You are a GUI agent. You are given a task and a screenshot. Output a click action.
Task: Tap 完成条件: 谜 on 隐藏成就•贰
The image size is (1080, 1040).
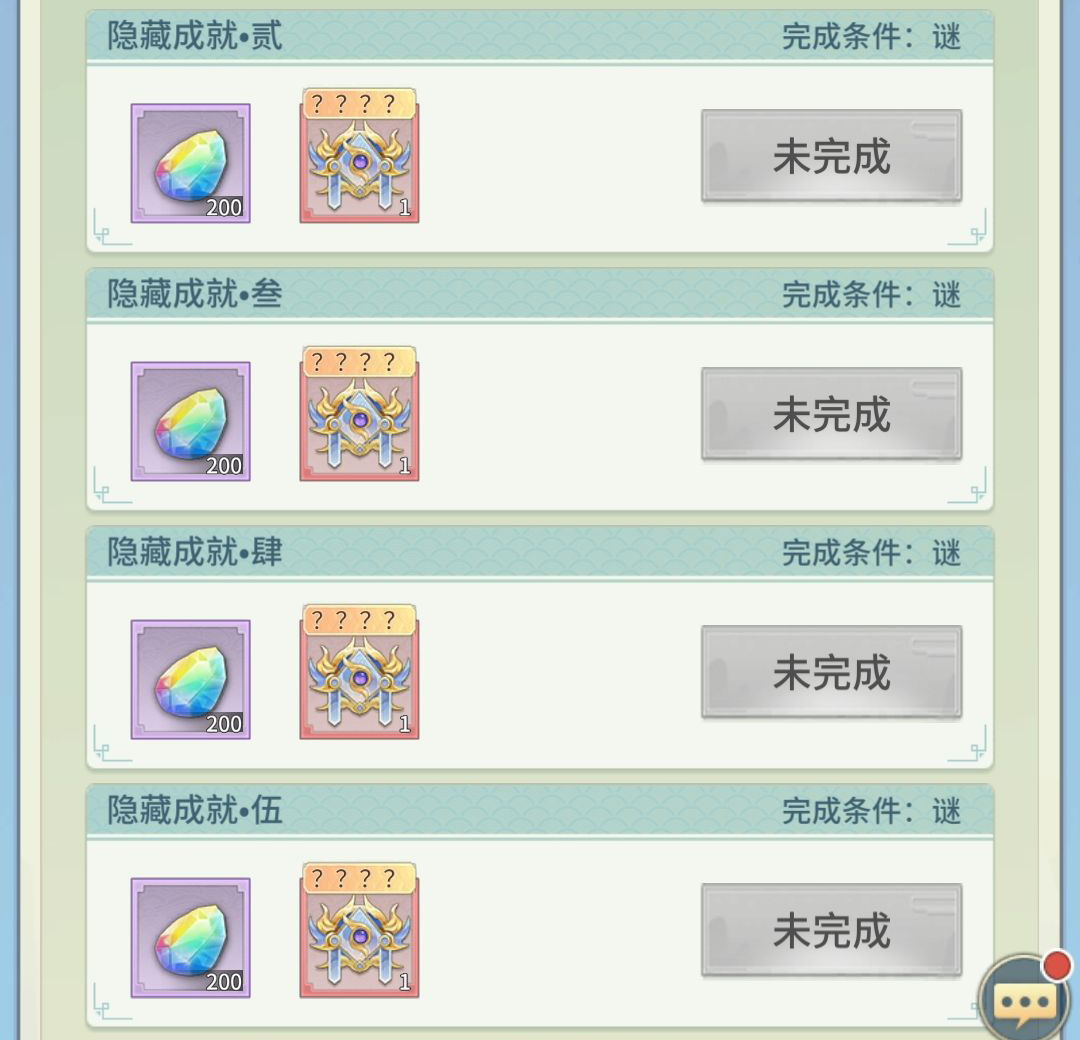[x=871, y=37]
